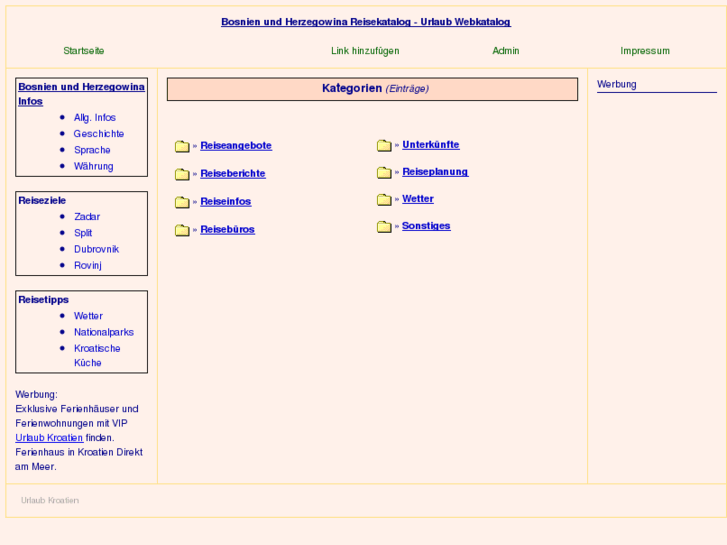Open Wetter under Reisetipps
Image resolution: width=727 pixels, height=545 pixels.
pyautogui.click(x=88, y=316)
